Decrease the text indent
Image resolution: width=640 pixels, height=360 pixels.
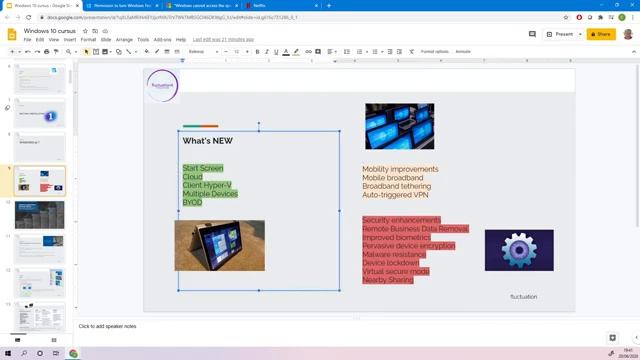[x=390, y=52]
